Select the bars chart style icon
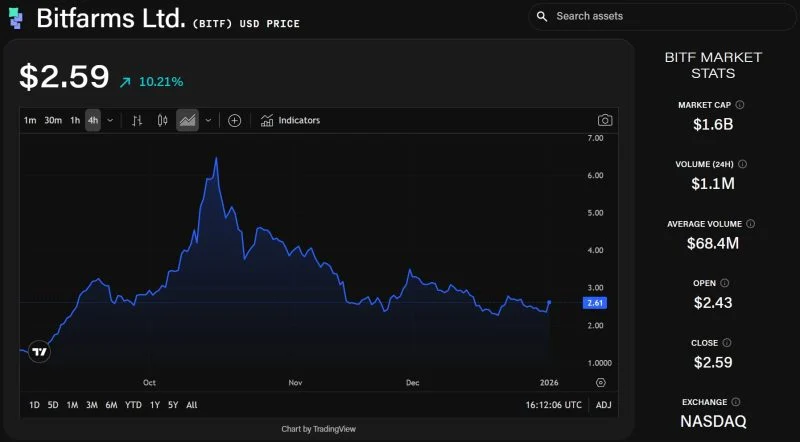This screenshot has height=442, width=800. point(137,121)
